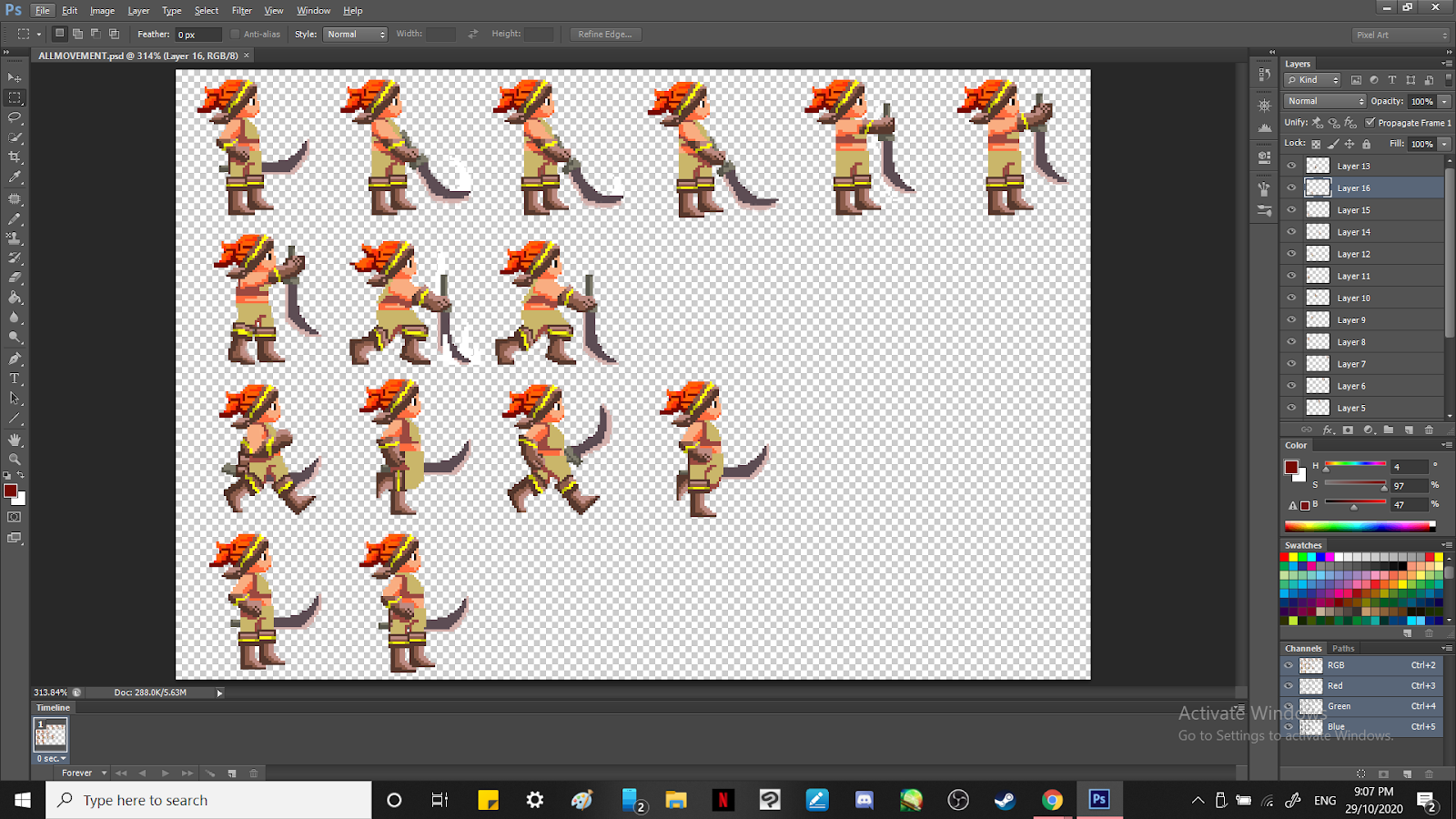Open the layer style fx menu
This screenshot has width=1456, height=819.
pos(1329,430)
